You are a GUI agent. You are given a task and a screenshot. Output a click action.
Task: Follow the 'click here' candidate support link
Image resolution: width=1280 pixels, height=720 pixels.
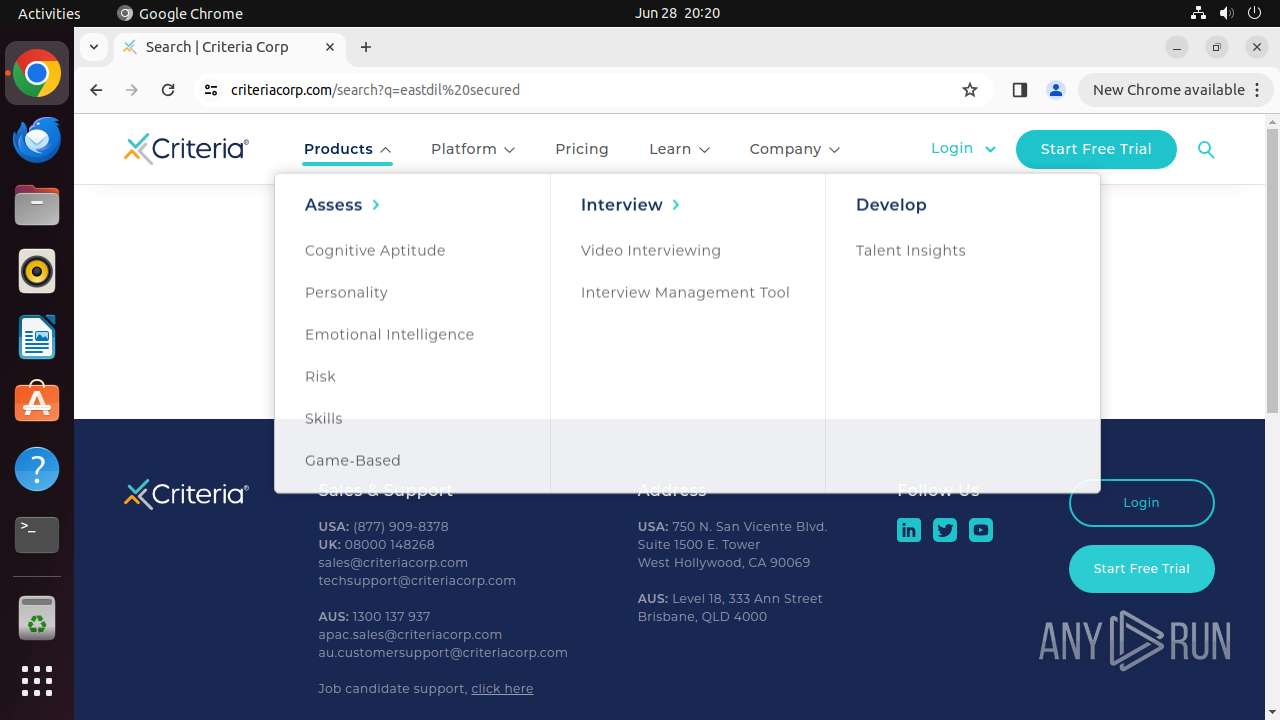[502, 689]
